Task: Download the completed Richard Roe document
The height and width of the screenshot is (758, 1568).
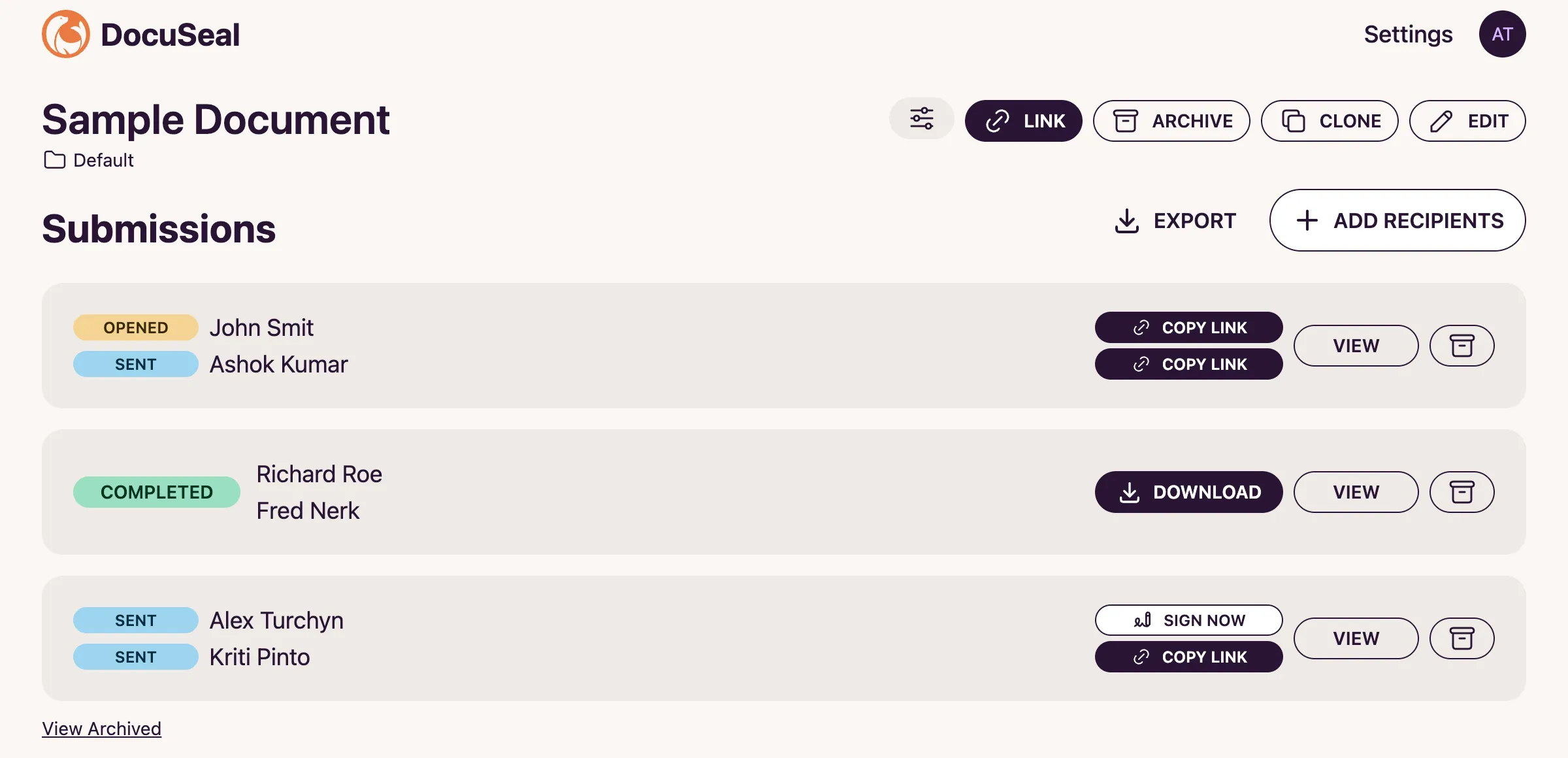Action: click(1188, 492)
